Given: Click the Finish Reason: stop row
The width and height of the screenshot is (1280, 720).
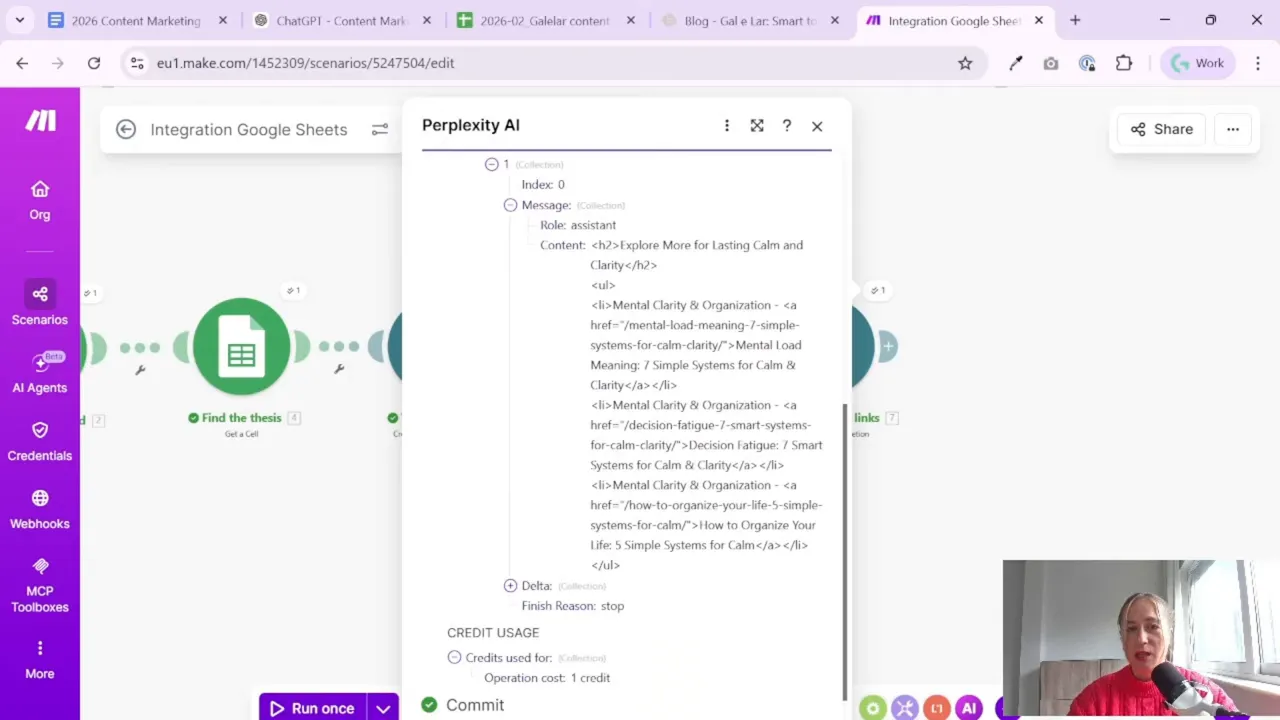Looking at the screenshot, I should click(573, 606).
